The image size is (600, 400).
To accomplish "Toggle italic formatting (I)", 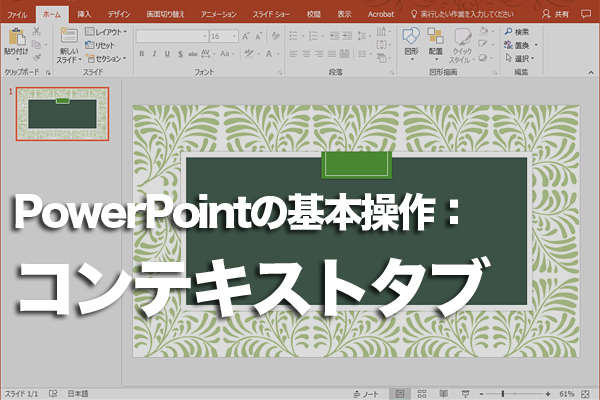I will (154, 55).
